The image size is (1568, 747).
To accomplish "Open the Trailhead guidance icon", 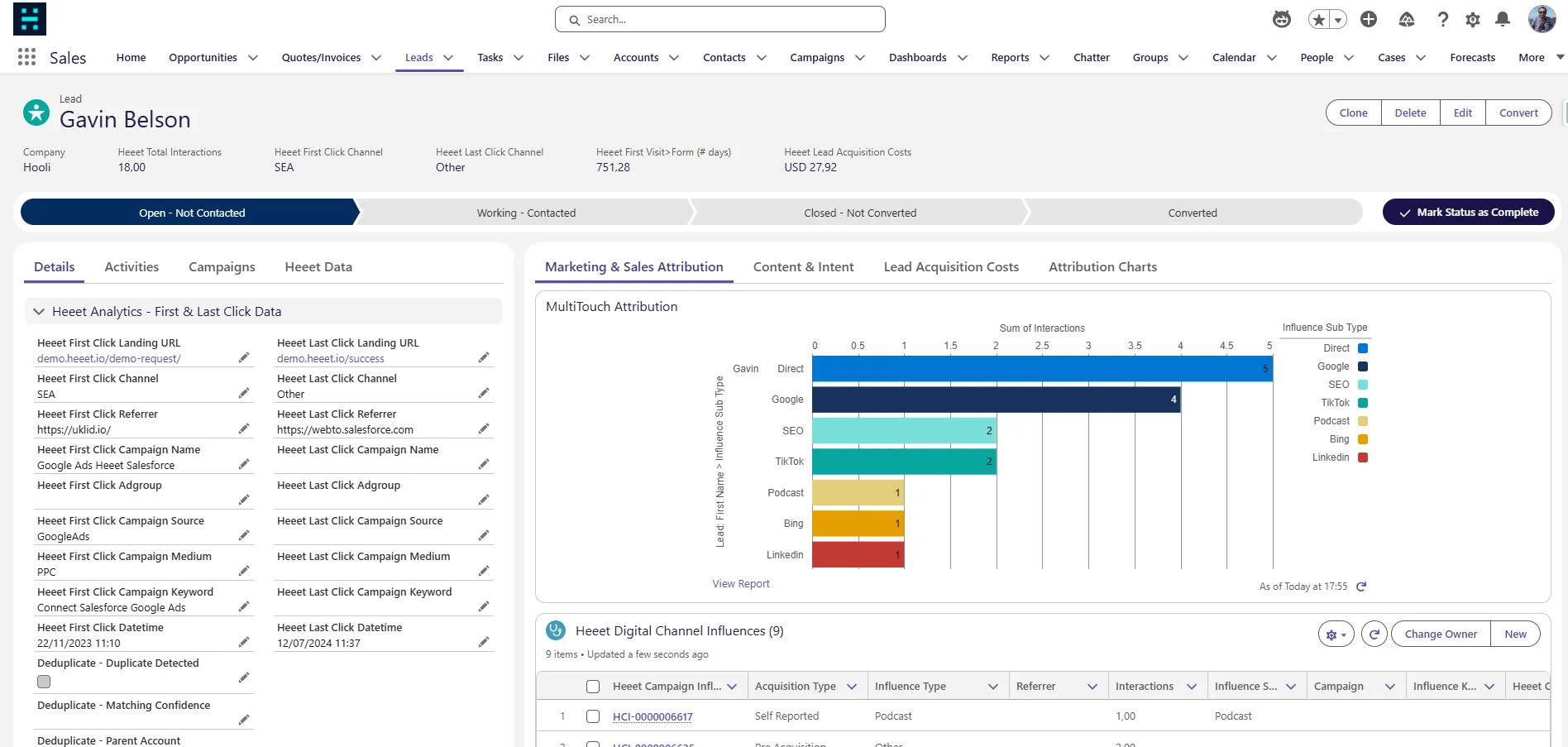I will point(1406,19).
